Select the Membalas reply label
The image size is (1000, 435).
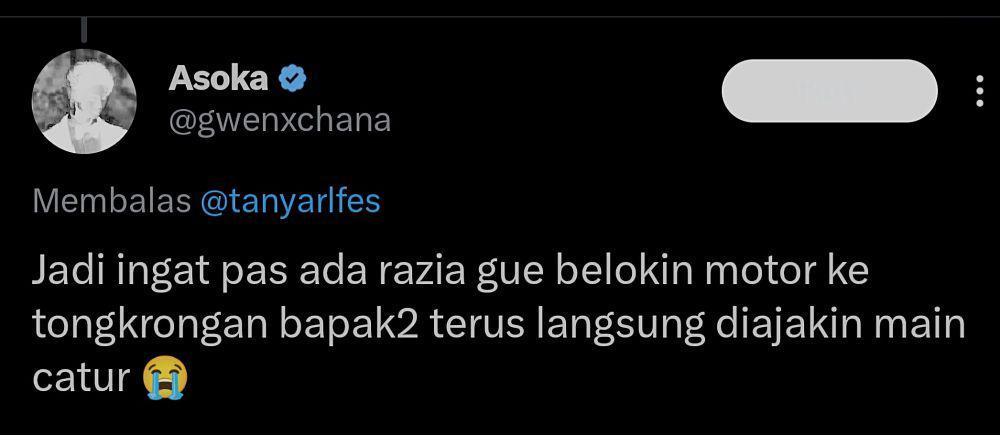(112, 202)
